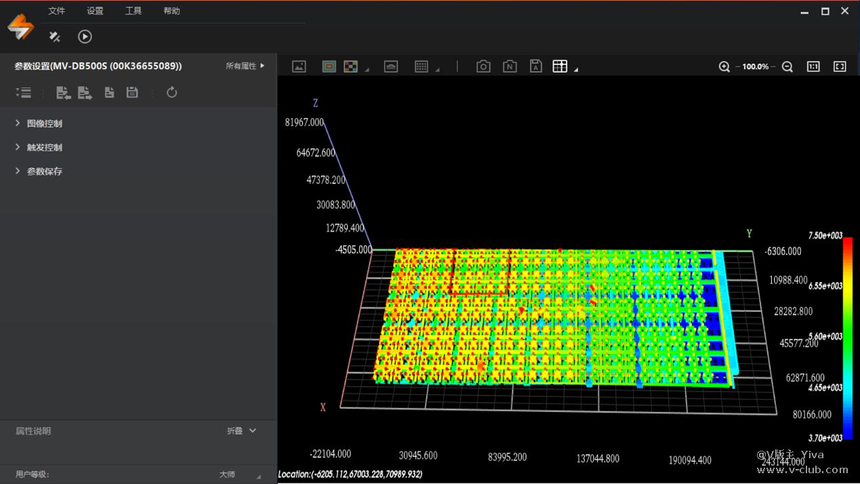The width and height of the screenshot is (860, 484).
Task: Fit the view to the window icon
Action: click(840, 66)
